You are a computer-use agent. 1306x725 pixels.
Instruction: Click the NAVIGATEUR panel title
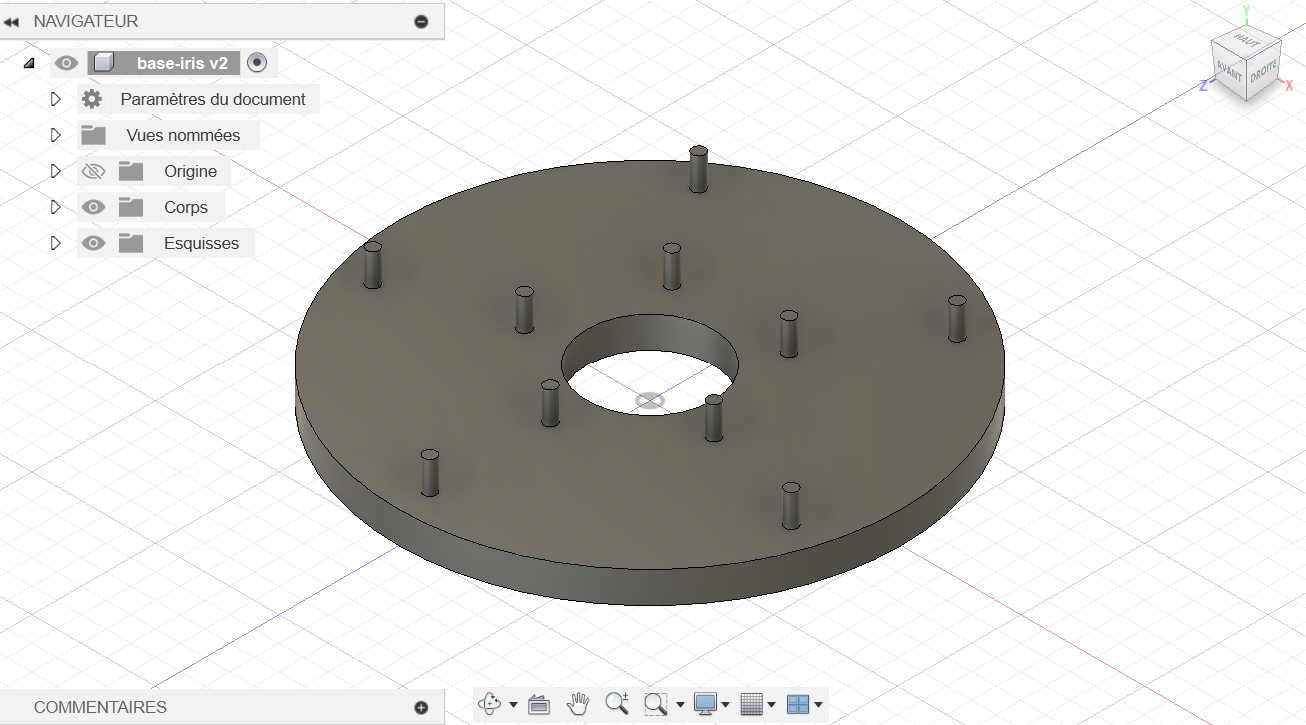click(x=86, y=21)
